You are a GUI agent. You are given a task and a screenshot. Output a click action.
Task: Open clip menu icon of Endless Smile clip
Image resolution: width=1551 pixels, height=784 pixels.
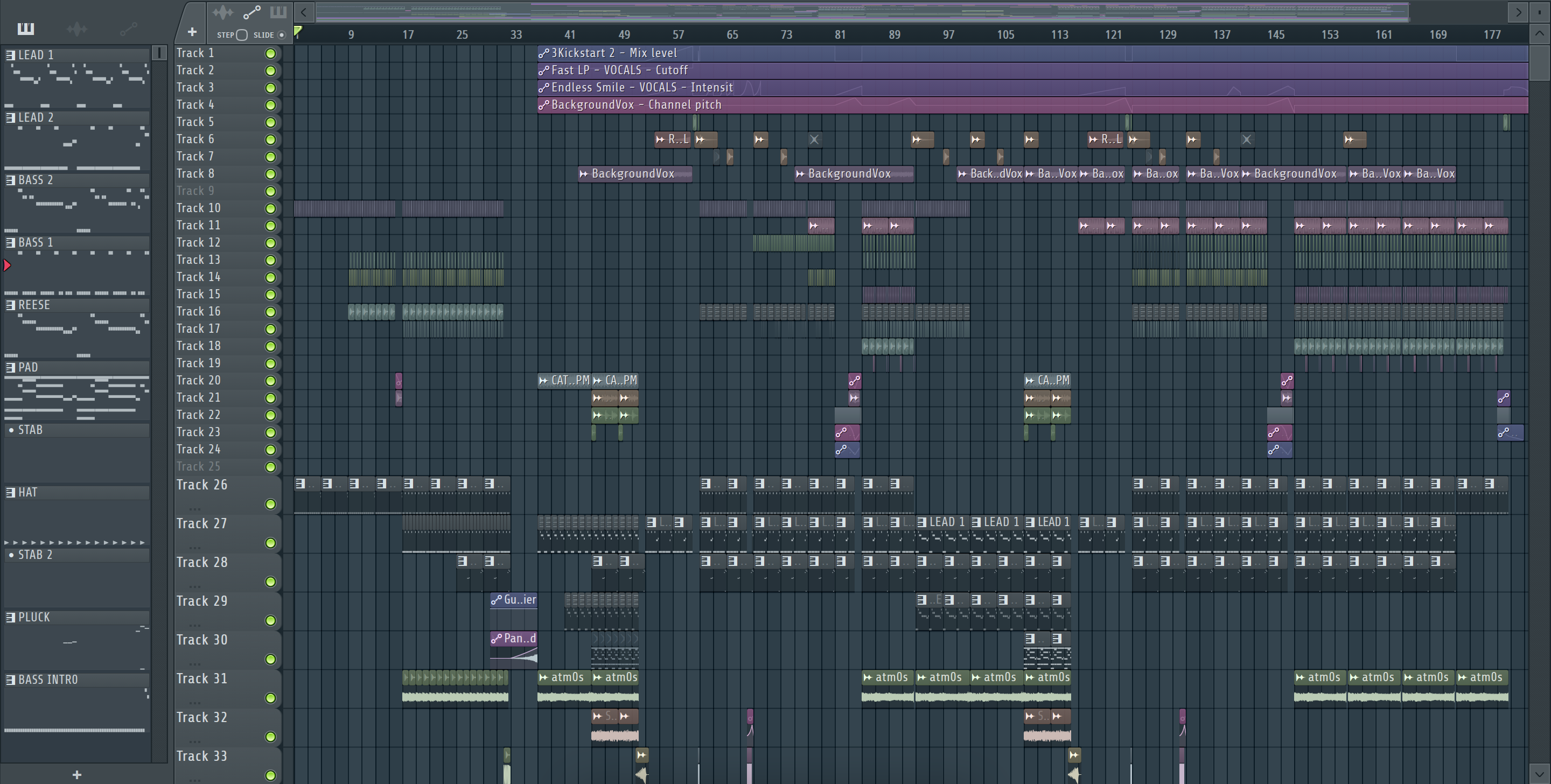(x=544, y=88)
